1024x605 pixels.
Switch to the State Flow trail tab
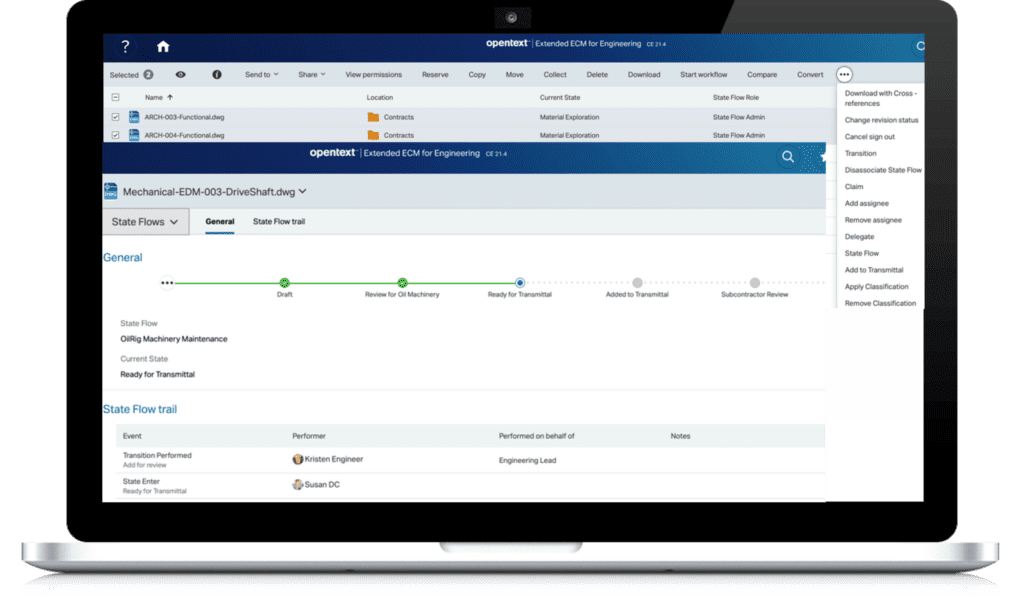(x=279, y=221)
